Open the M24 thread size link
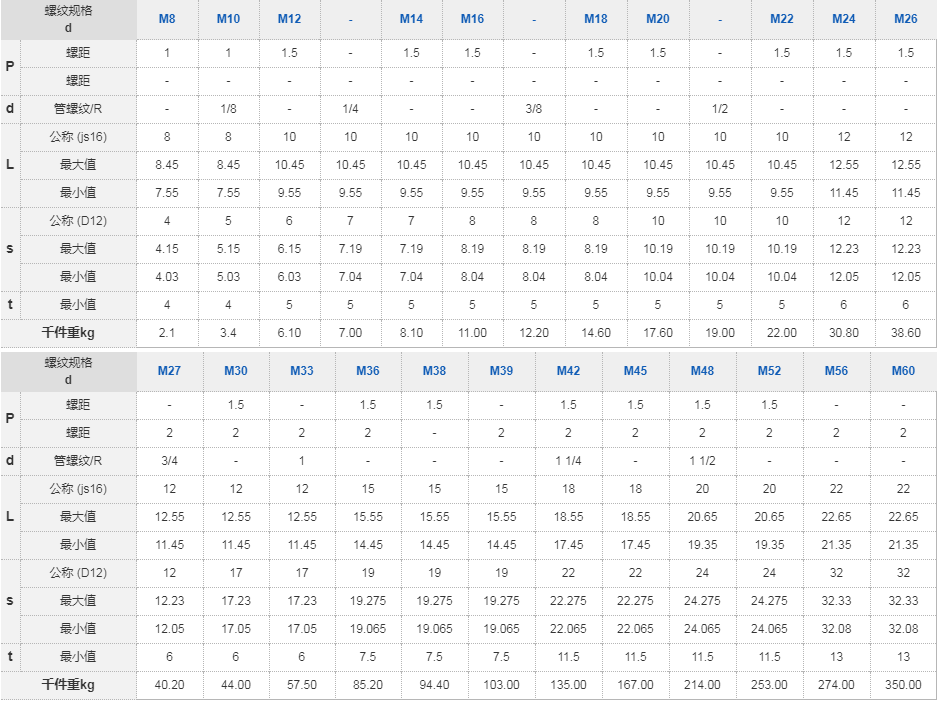Image resolution: width=938 pixels, height=701 pixels. tap(843, 19)
